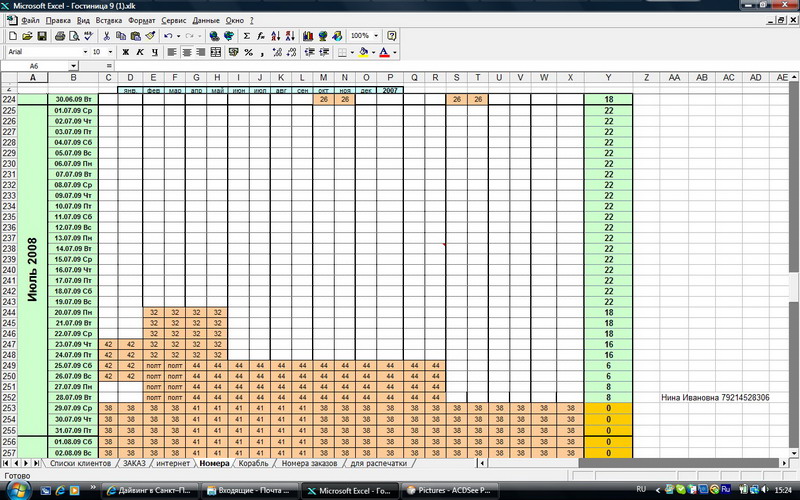The width and height of the screenshot is (800, 500).
Task: Open the Формат menu
Action: point(142,20)
